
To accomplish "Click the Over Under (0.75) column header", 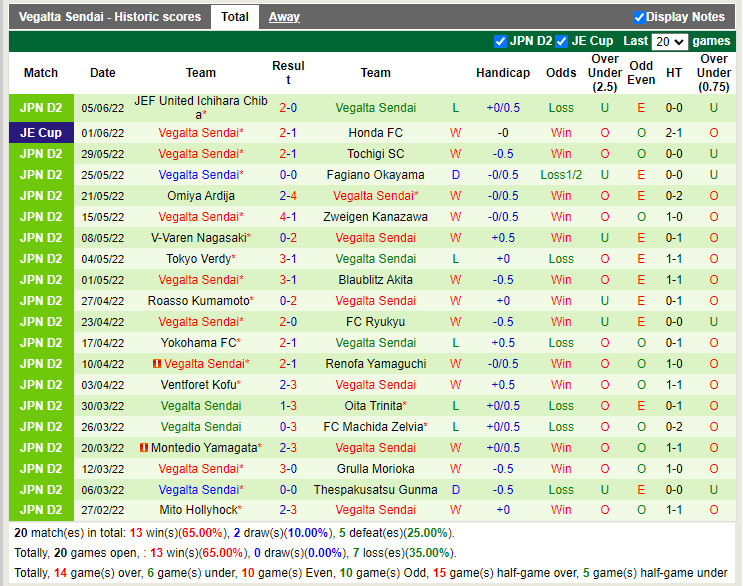I will coord(714,73).
